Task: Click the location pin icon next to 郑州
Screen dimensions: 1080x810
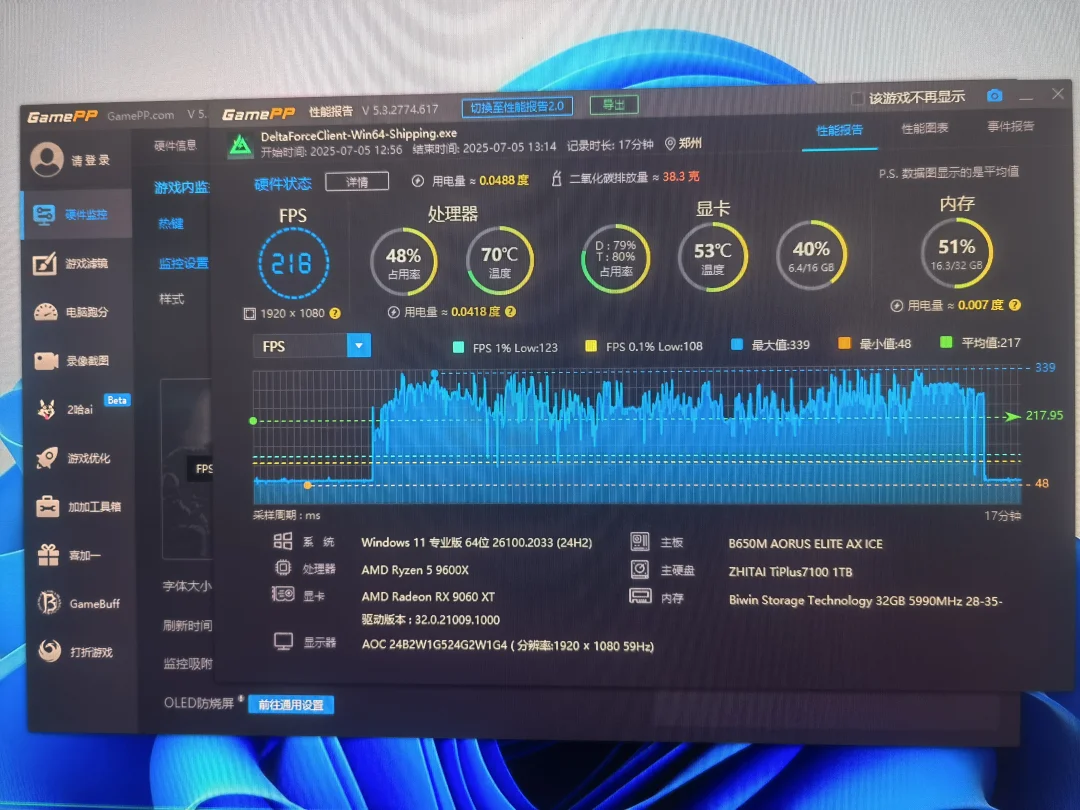Action: pos(669,143)
